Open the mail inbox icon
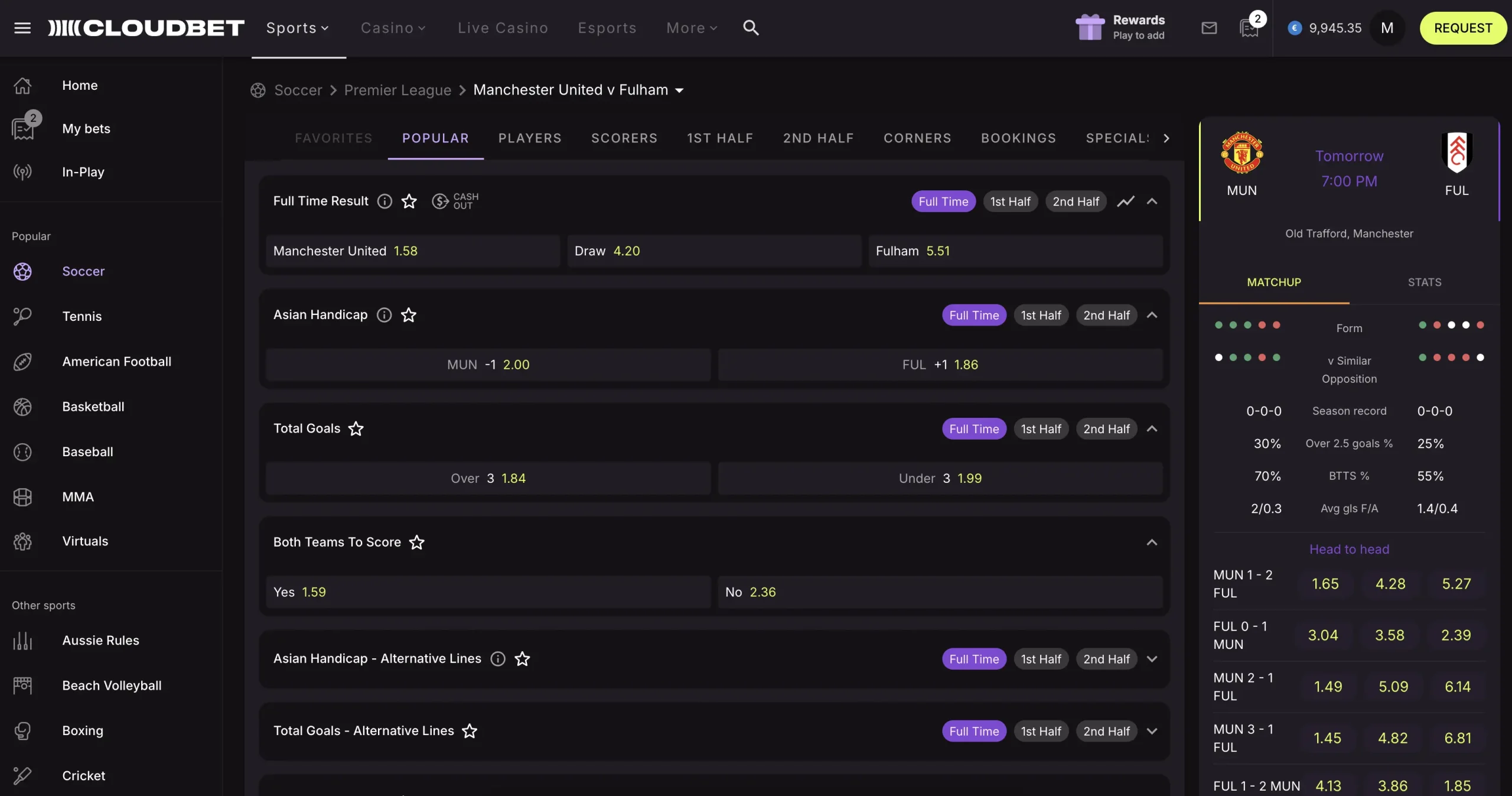1512x796 pixels. (1209, 28)
